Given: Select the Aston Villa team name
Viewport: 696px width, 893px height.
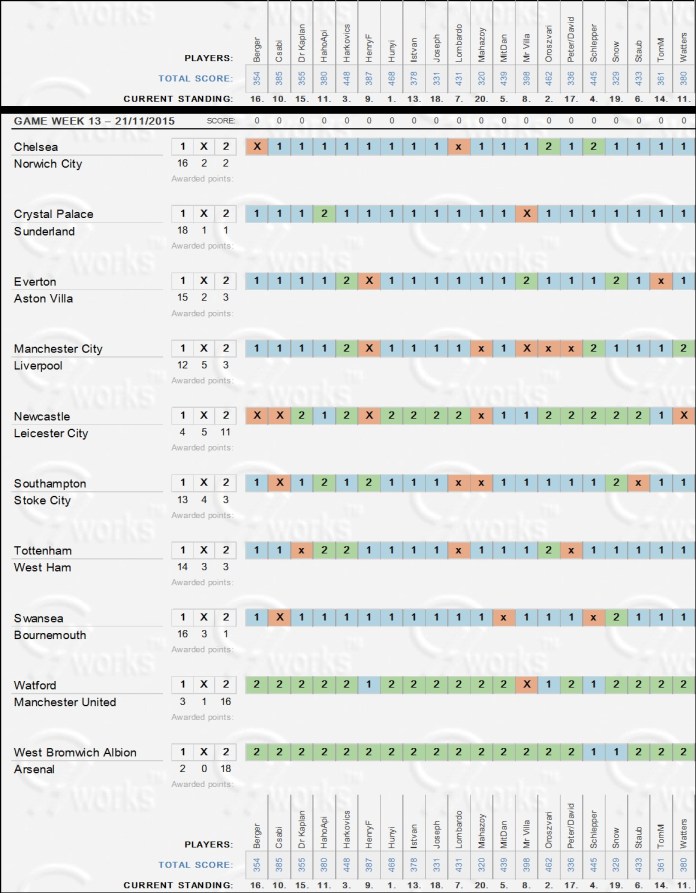Looking at the screenshot, I should 43,298.
